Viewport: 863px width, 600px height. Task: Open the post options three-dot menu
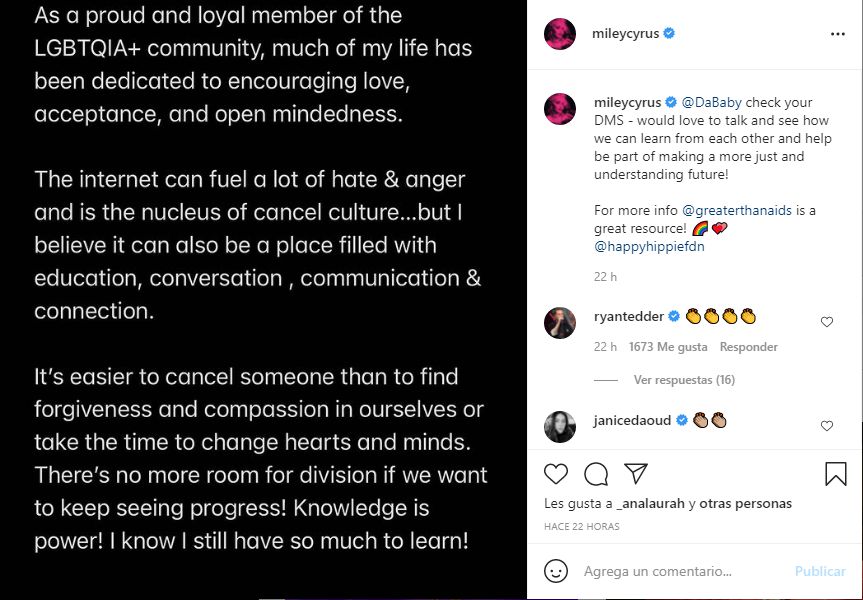(x=838, y=32)
